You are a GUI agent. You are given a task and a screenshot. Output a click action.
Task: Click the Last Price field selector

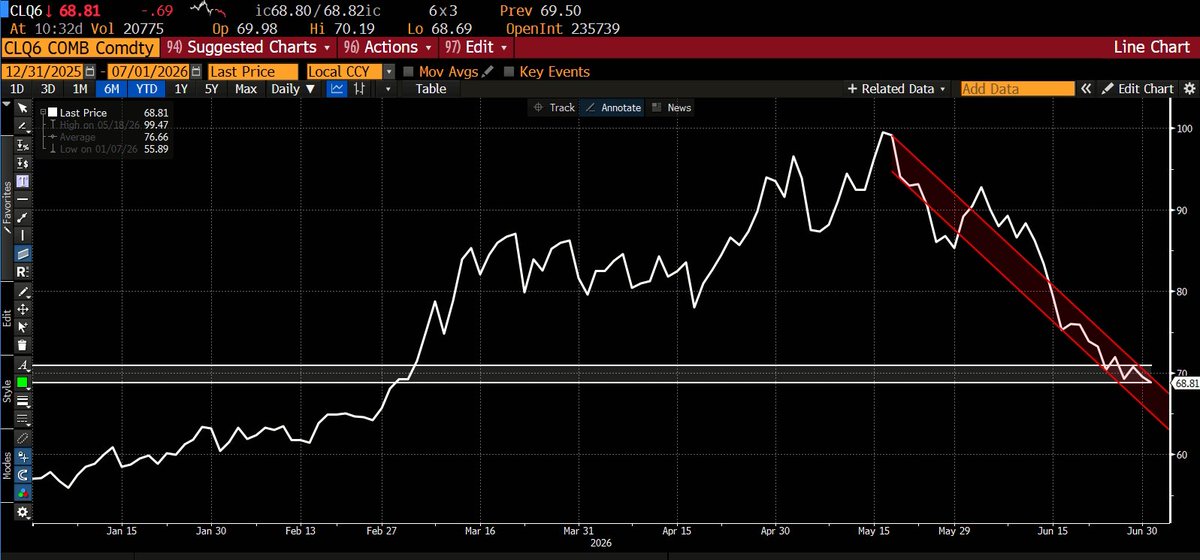[254, 72]
